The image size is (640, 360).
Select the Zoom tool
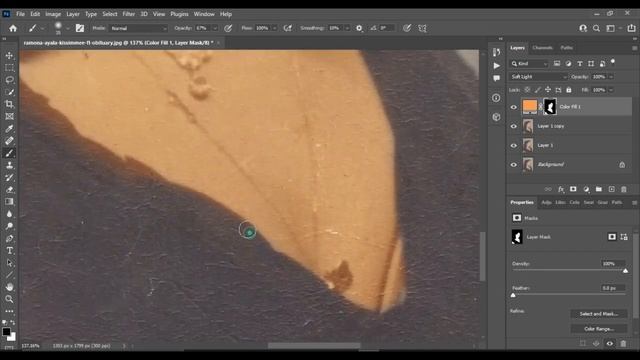coord(9,299)
